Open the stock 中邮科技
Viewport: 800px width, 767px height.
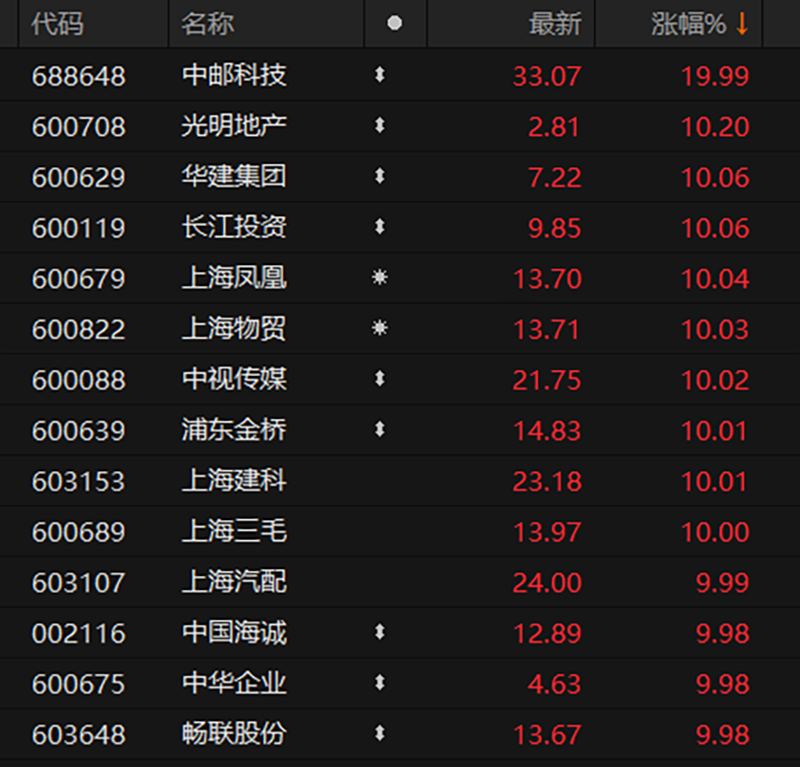[234, 75]
